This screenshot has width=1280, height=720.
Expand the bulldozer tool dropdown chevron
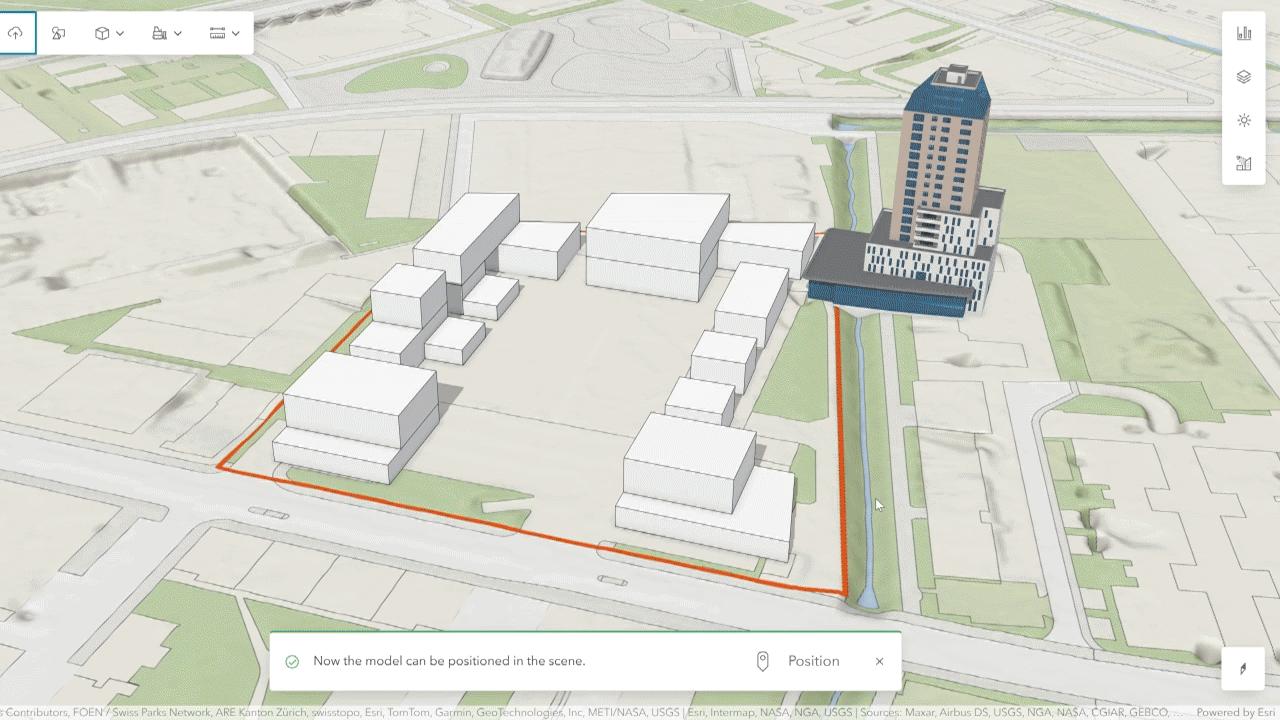pyautogui.click(x=178, y=33)
